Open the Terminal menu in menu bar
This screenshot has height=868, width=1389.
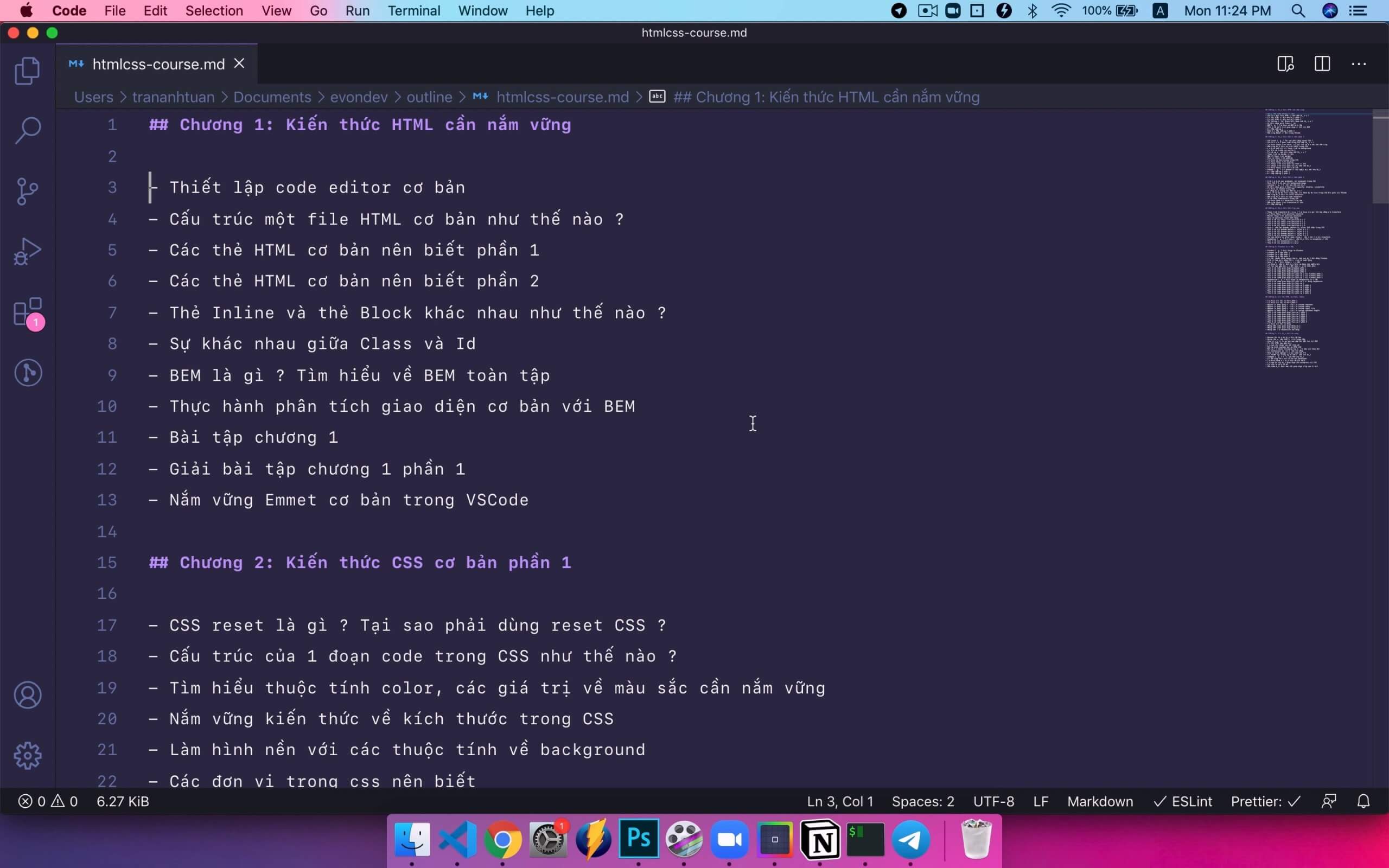413,11
